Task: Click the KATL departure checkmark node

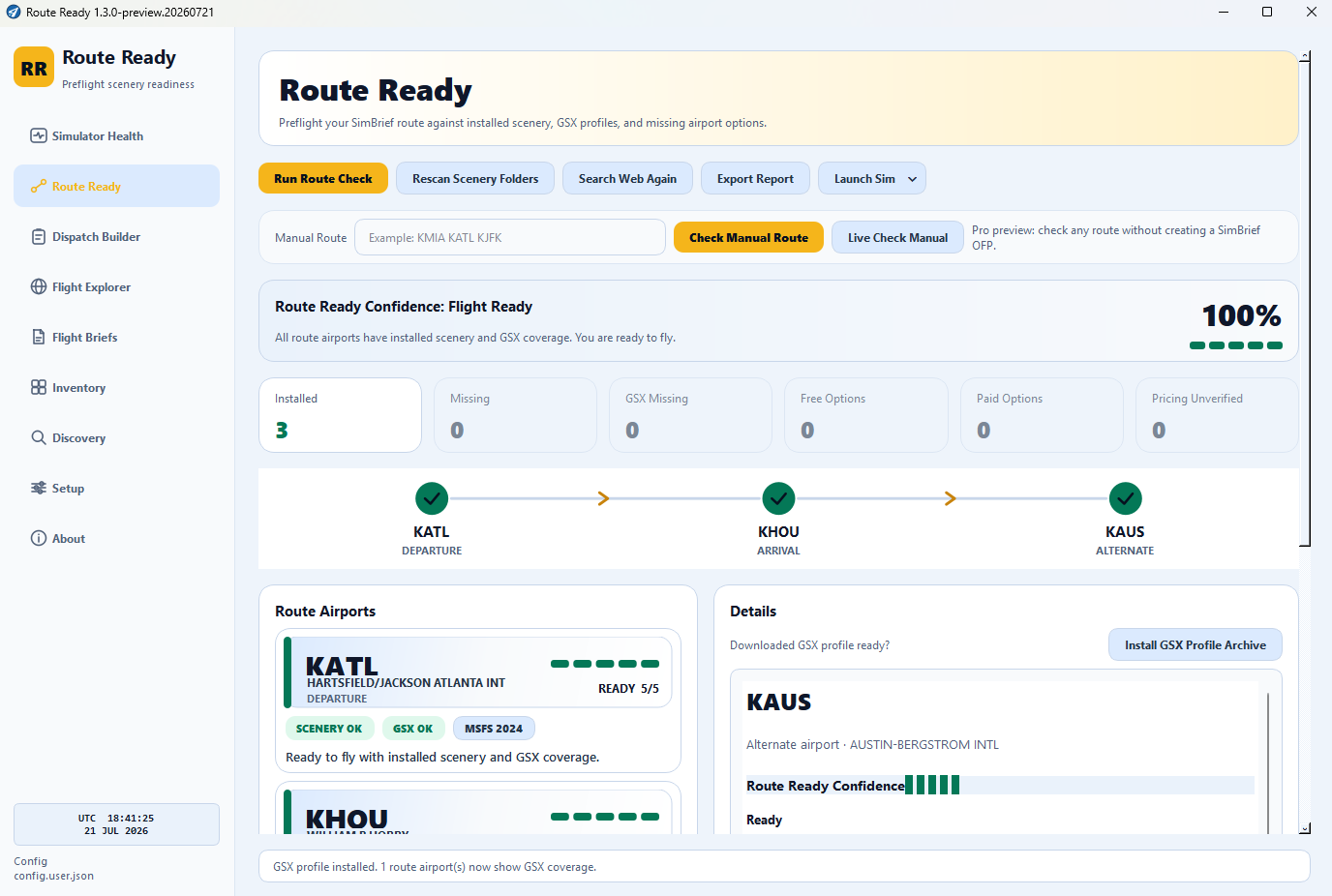Action: point(432,498)
